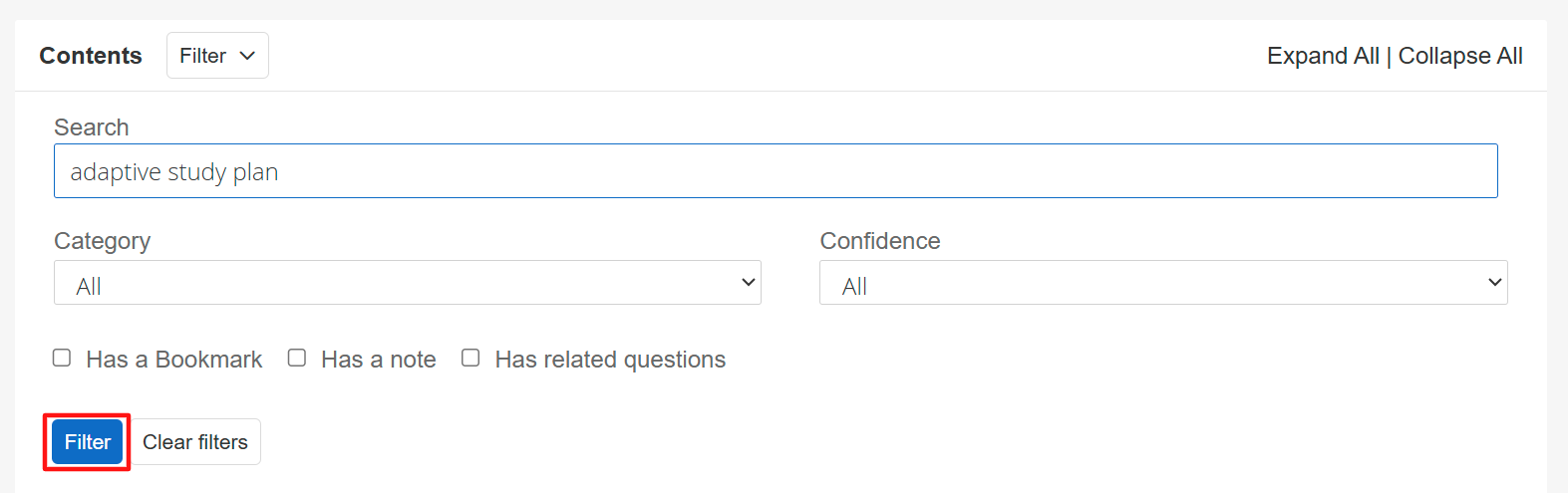Click the Confidence field label

click(880, 241)
